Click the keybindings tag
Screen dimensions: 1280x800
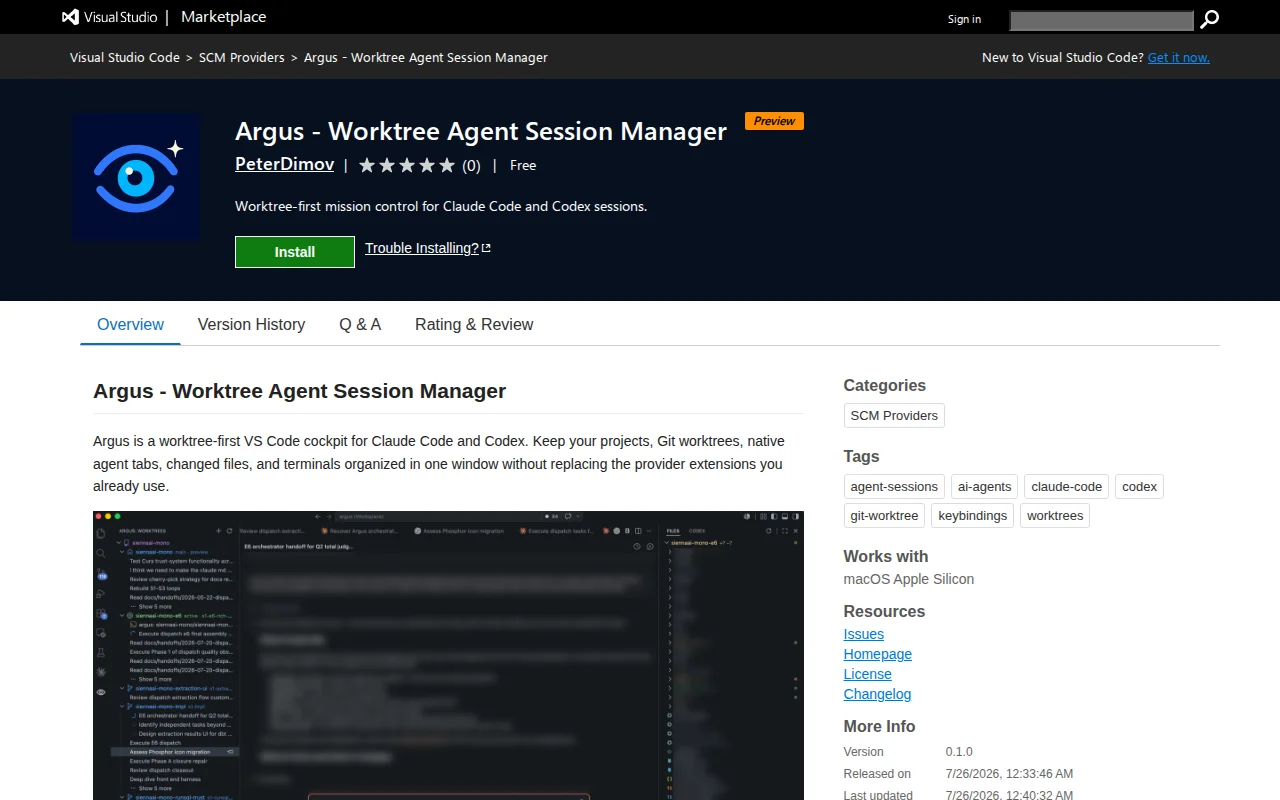point(972,515)
